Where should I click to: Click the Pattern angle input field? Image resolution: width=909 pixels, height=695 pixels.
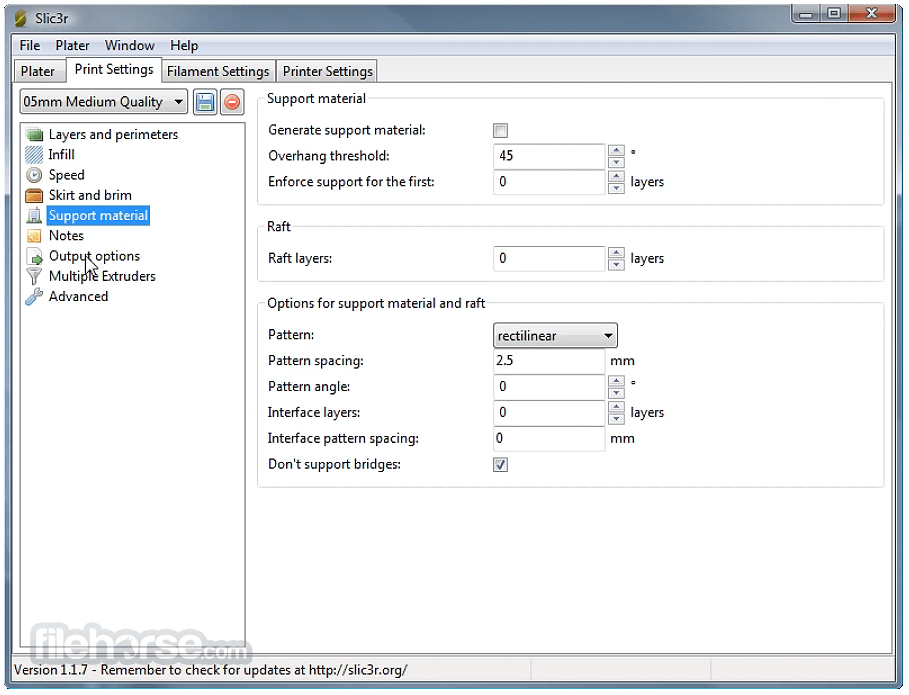click(549, 387)
